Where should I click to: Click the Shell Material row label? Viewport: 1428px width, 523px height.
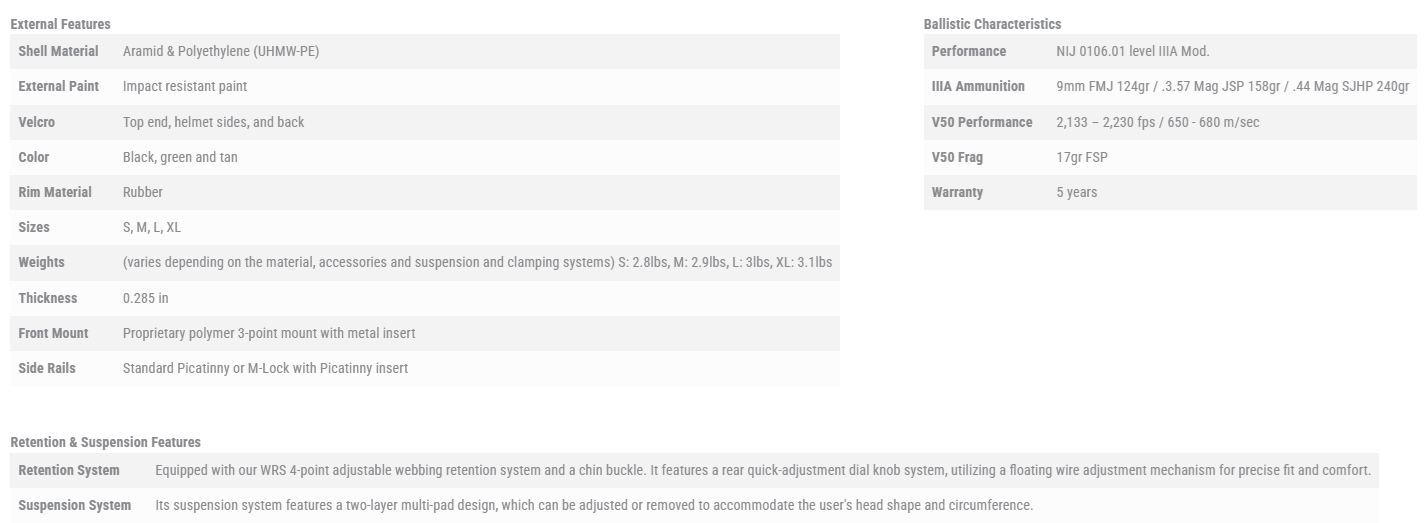58,51
